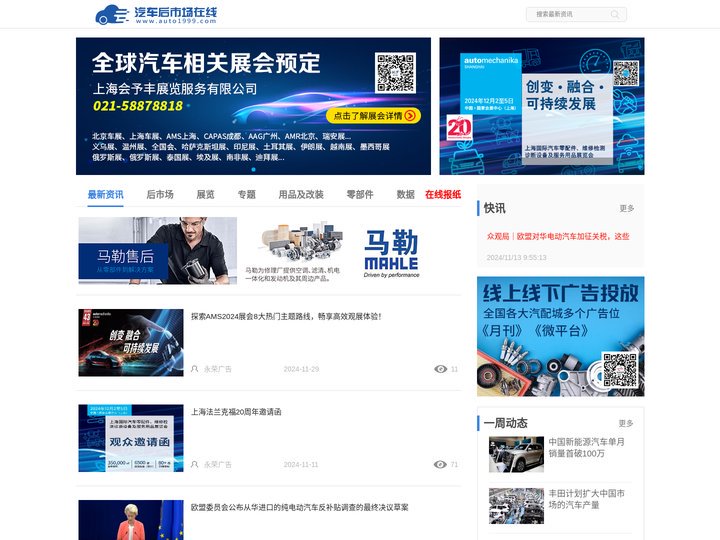Open article 探索AMS2024展会8大热门主题路线
Image resolution: width=720 pixels, height=540 pixels.
[286, 316]
